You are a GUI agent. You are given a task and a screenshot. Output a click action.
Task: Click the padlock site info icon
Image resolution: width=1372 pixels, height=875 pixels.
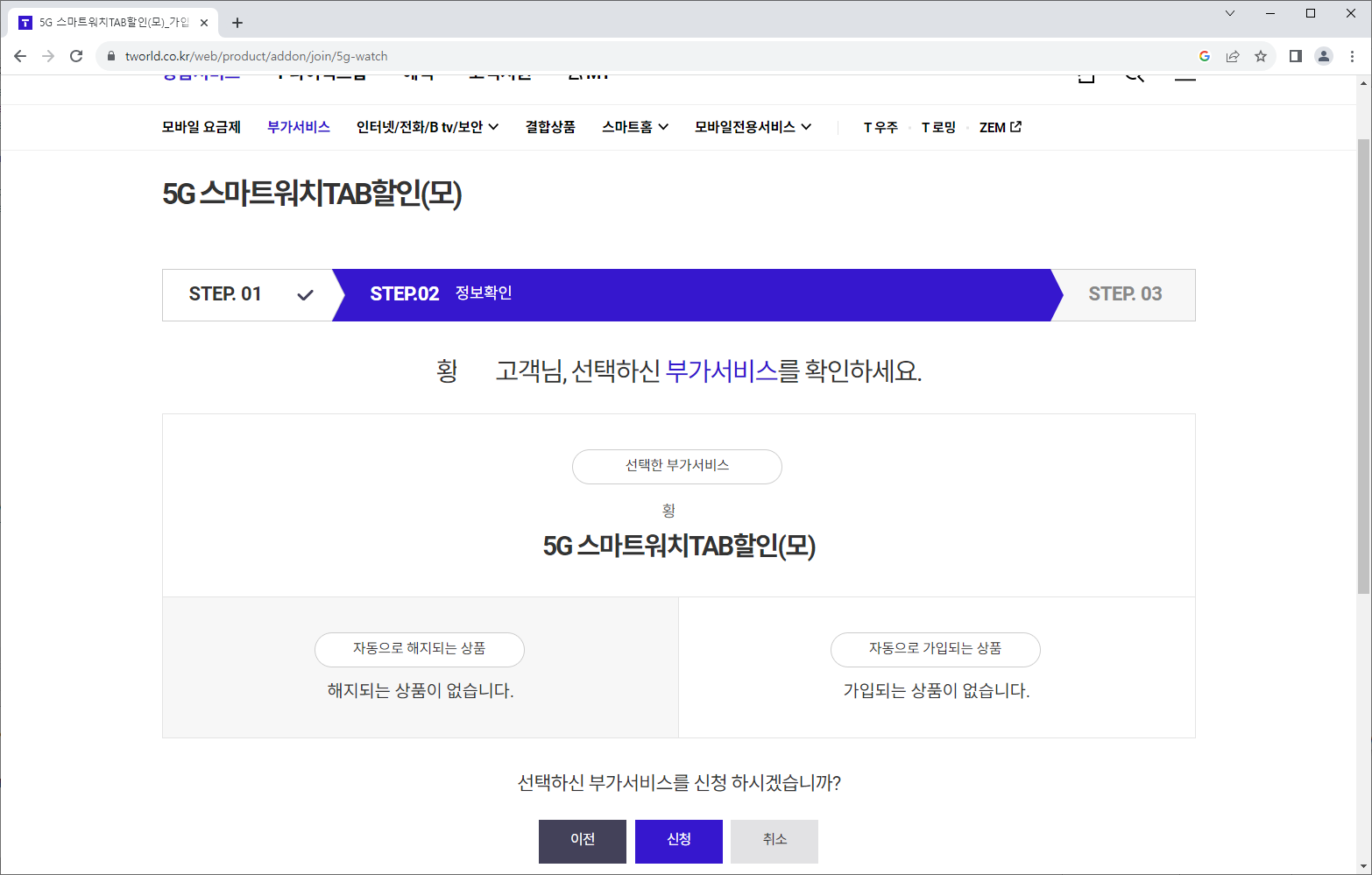pos(110,56)
